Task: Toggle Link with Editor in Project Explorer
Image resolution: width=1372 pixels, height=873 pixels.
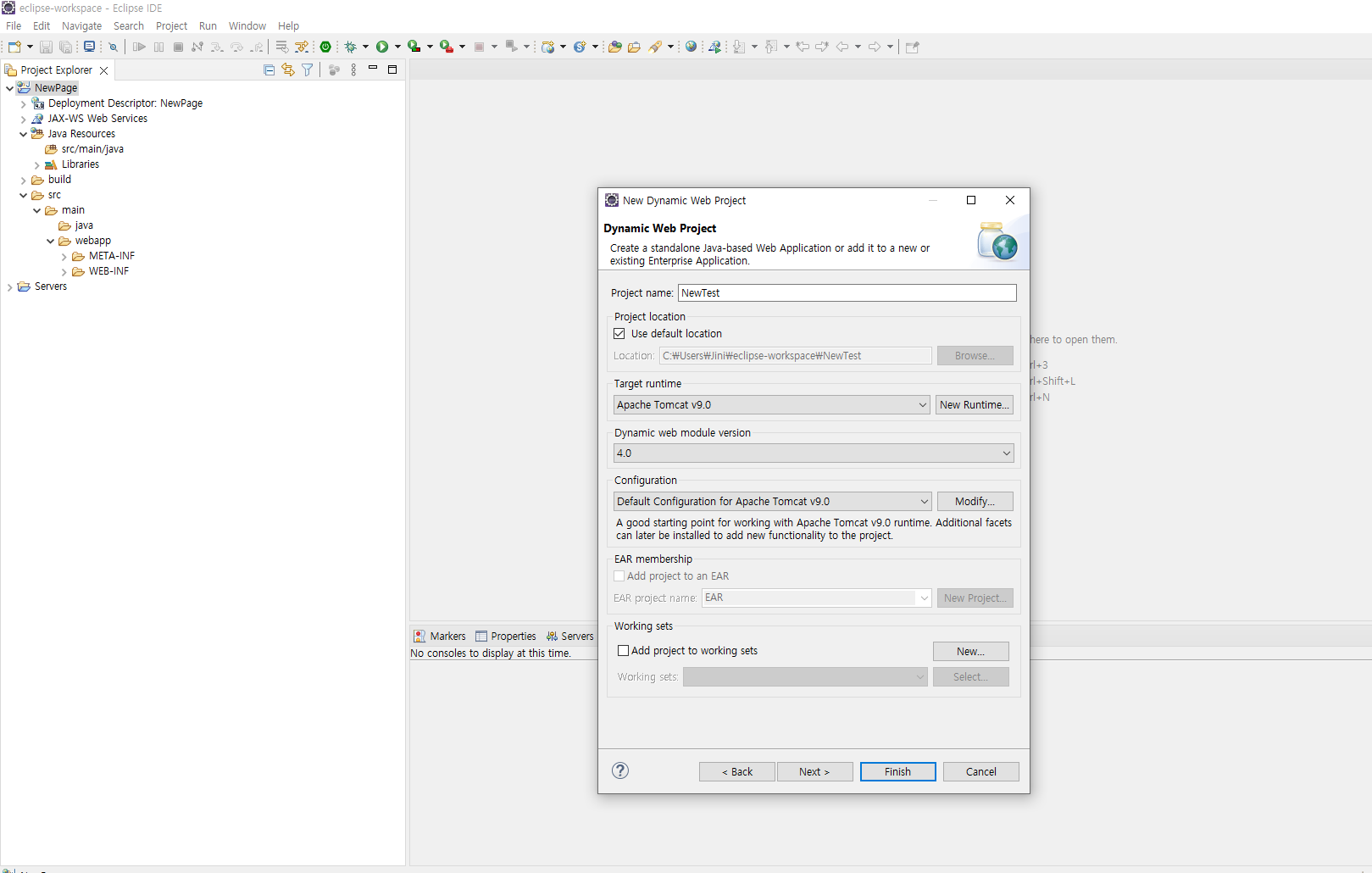Action: (x=288, y=70)
